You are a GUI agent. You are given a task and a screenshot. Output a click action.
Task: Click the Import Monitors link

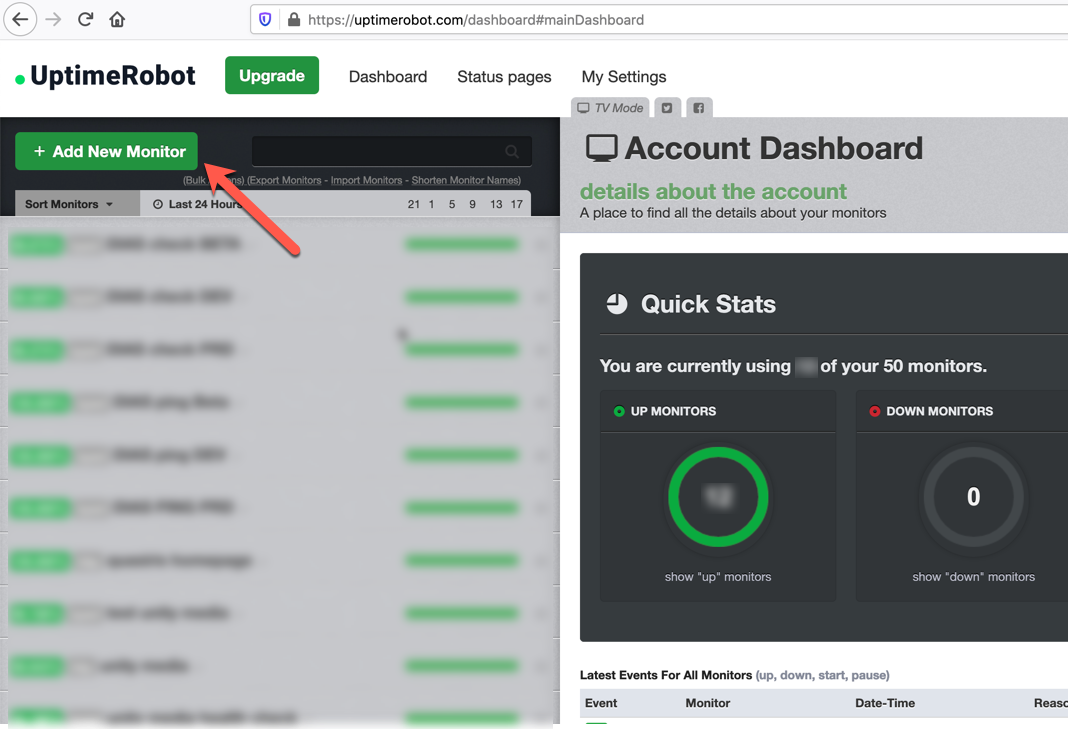(366, 180)
